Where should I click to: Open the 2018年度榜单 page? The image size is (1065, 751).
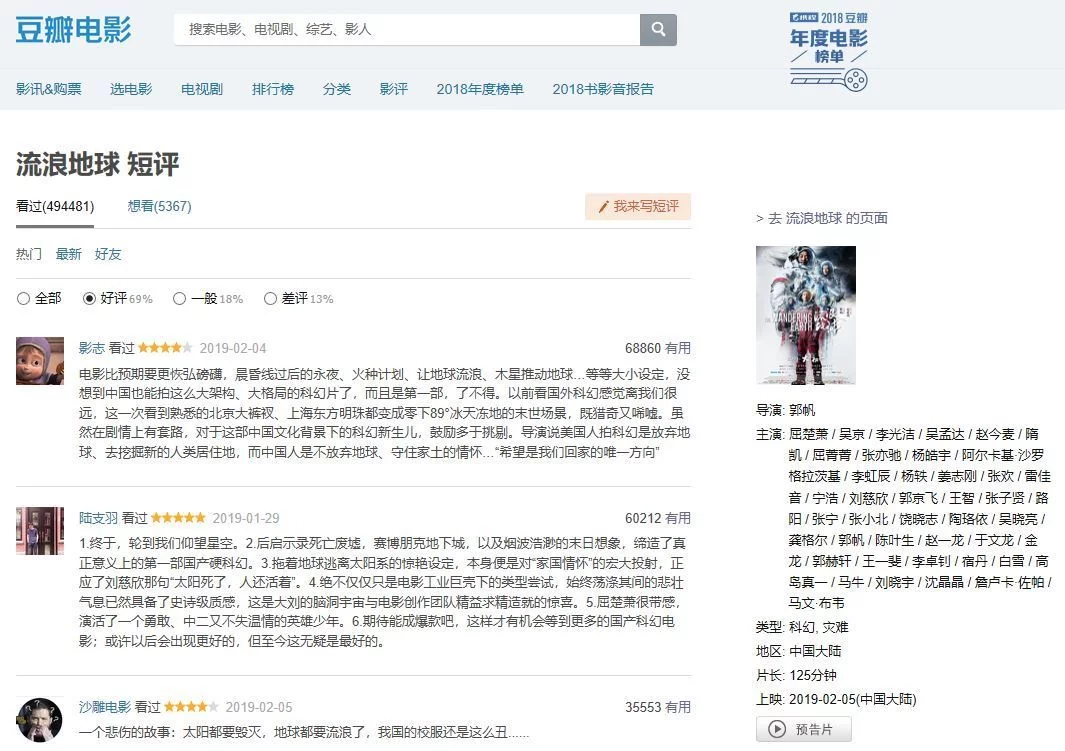coord(480,89)
